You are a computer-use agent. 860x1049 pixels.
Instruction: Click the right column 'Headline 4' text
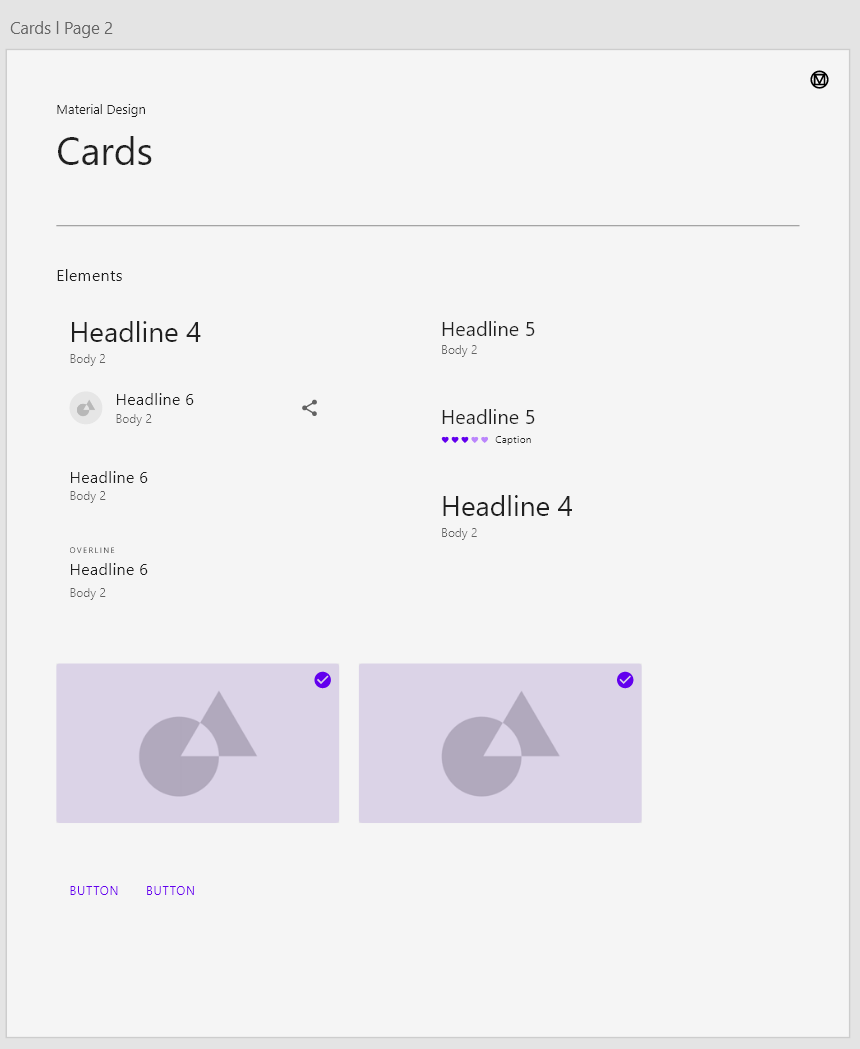tap(507, 506)
